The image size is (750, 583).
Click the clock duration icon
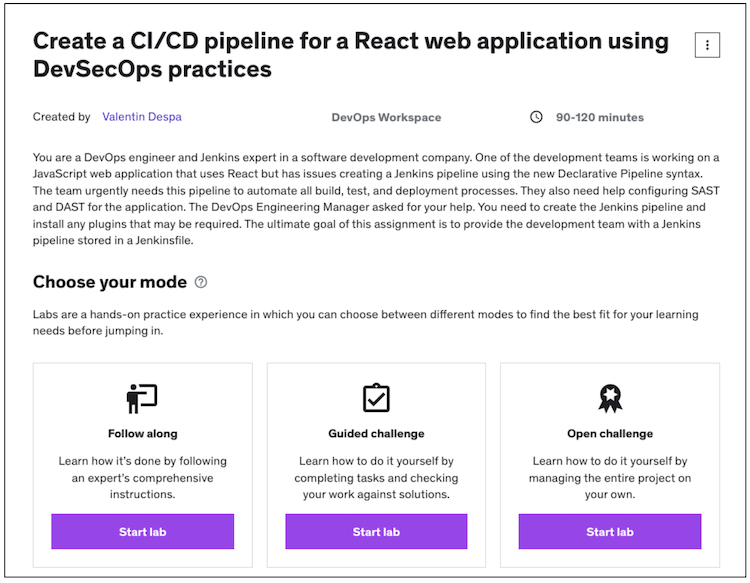(536, 117)
